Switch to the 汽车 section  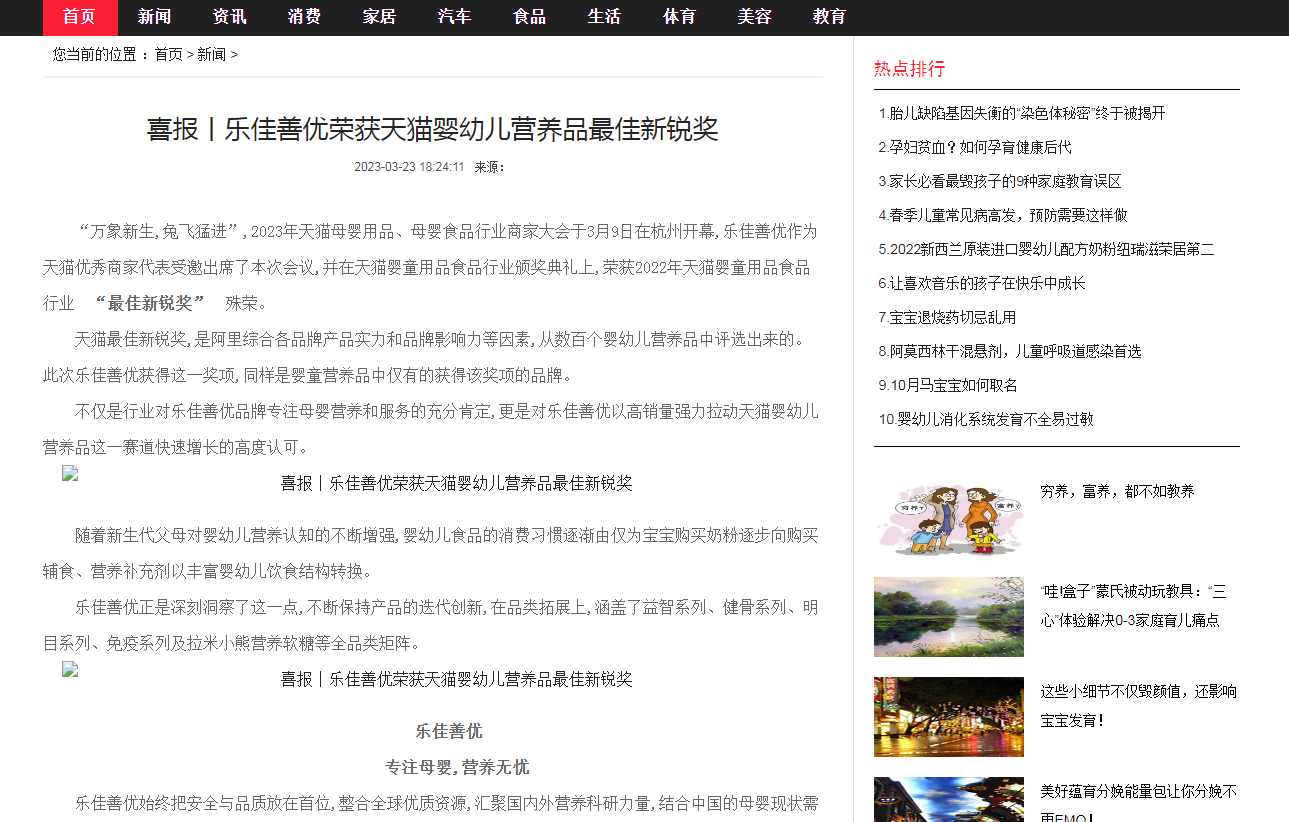pos(455,17)
